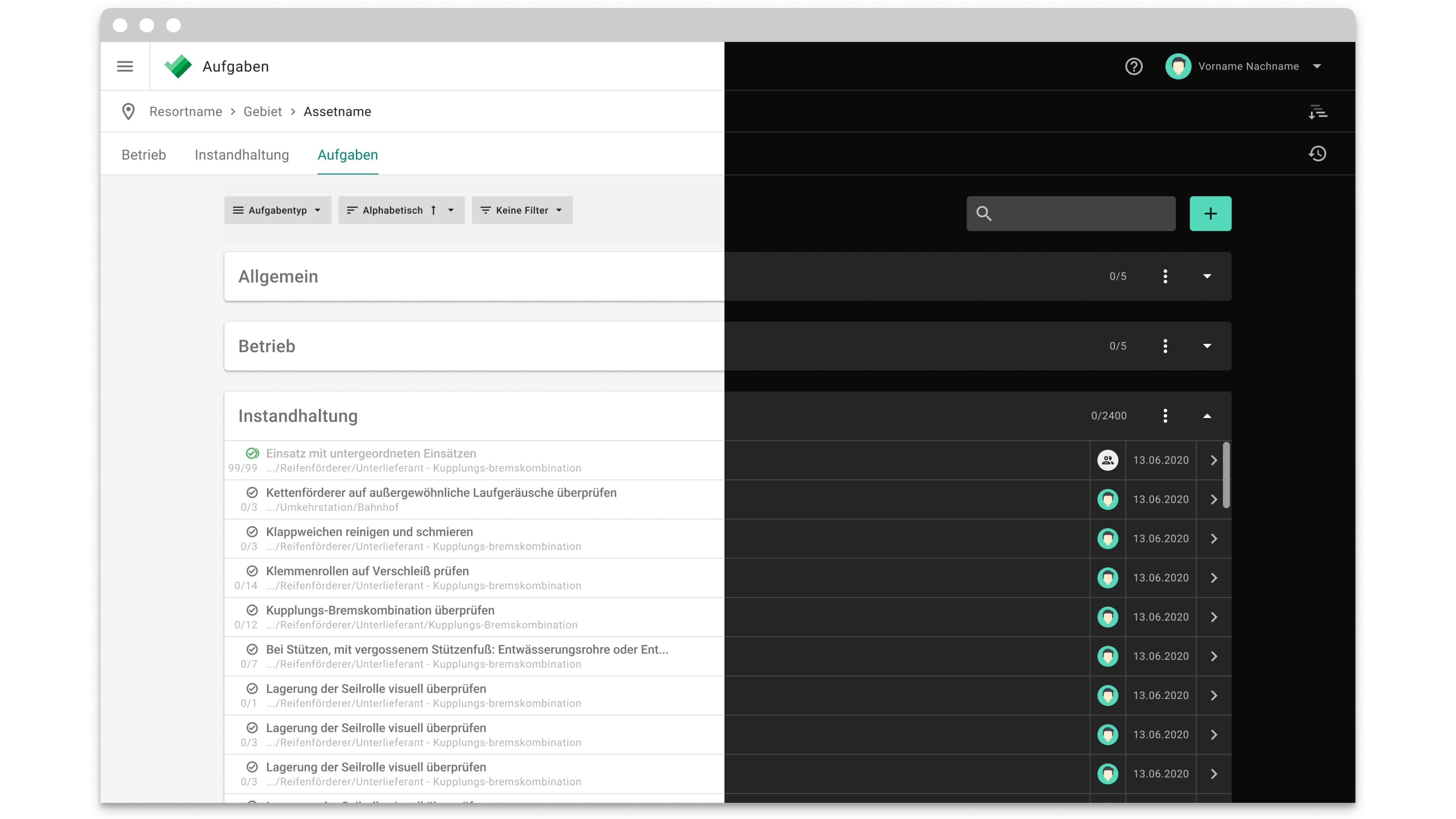Open the three-dot menu for Instandhaltung
Viewport: 1456px width, 819px height.
coord(1165,416)
